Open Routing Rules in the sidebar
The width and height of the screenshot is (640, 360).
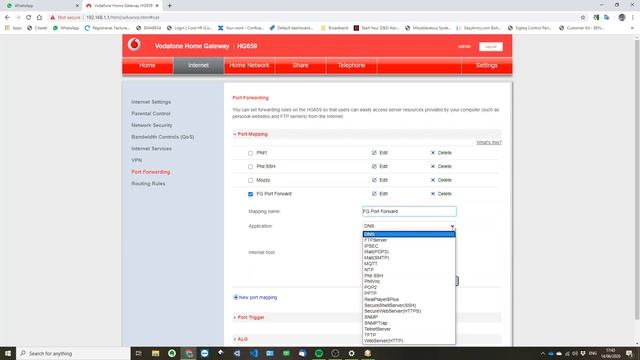[x=148, y=184]
